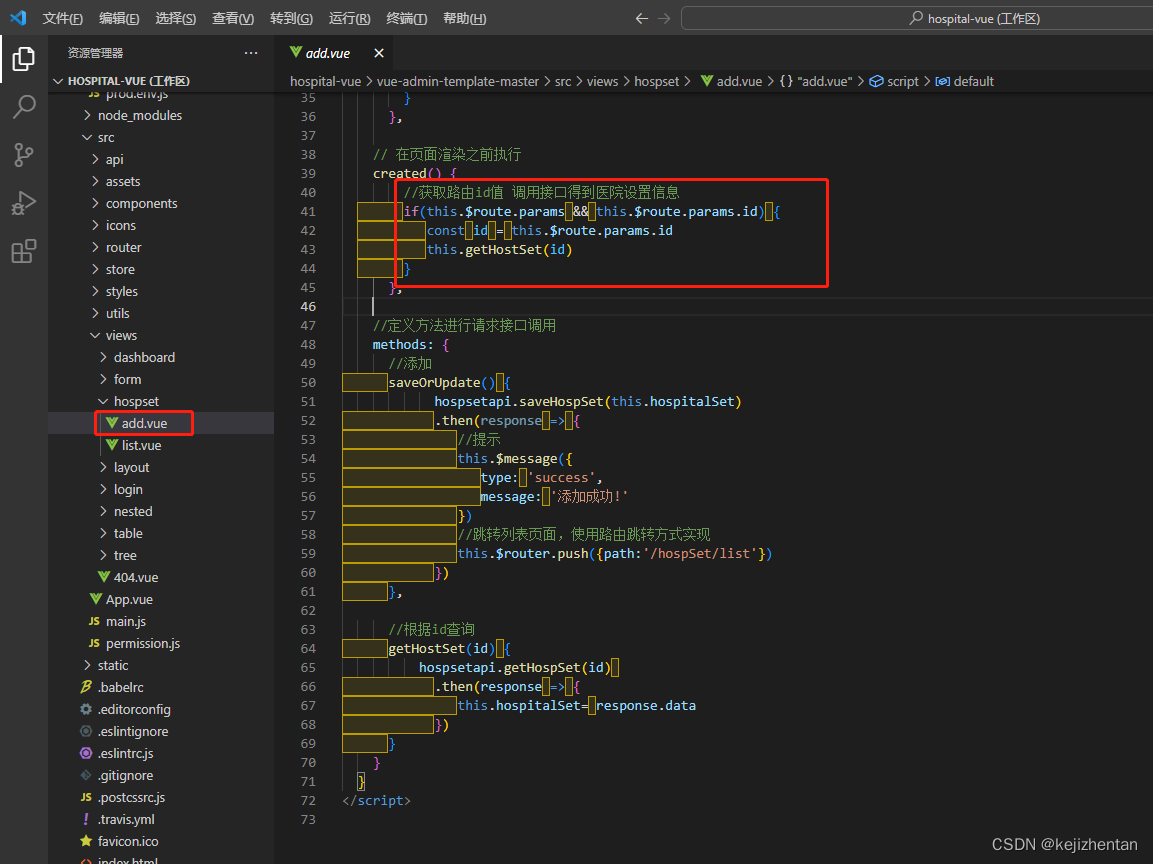Click the icon beside .travis.yml
Screen dimensions: 1153x864
pos(86,819)
